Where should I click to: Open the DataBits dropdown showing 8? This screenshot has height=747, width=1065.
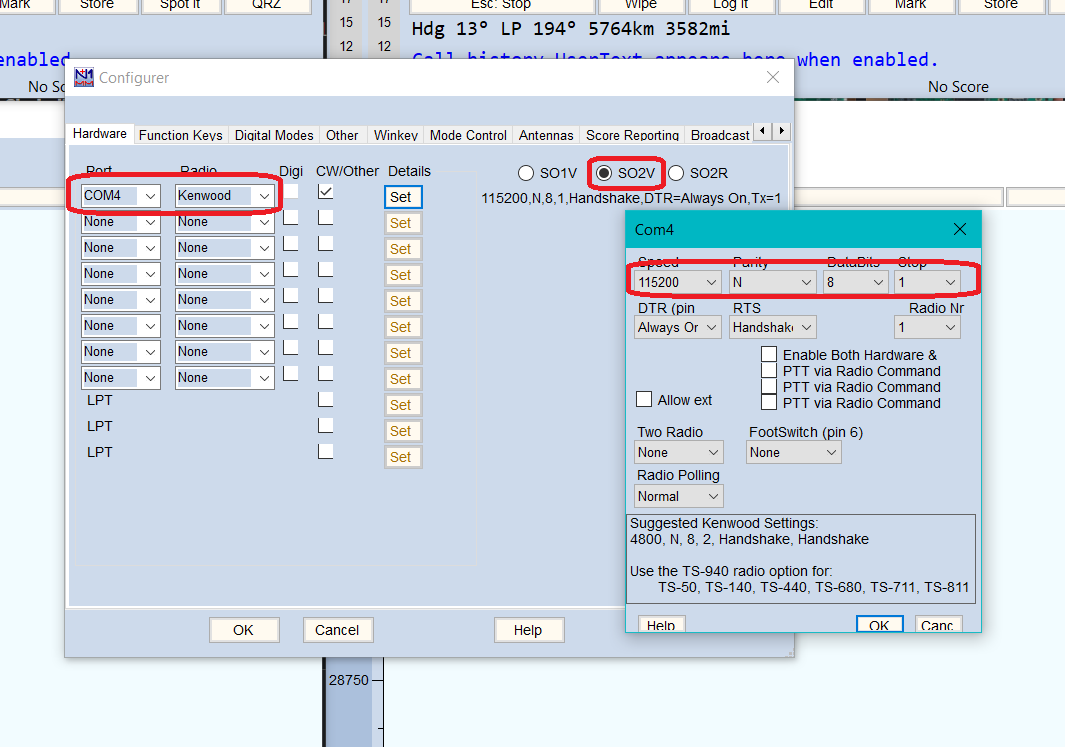coord(855,282)
